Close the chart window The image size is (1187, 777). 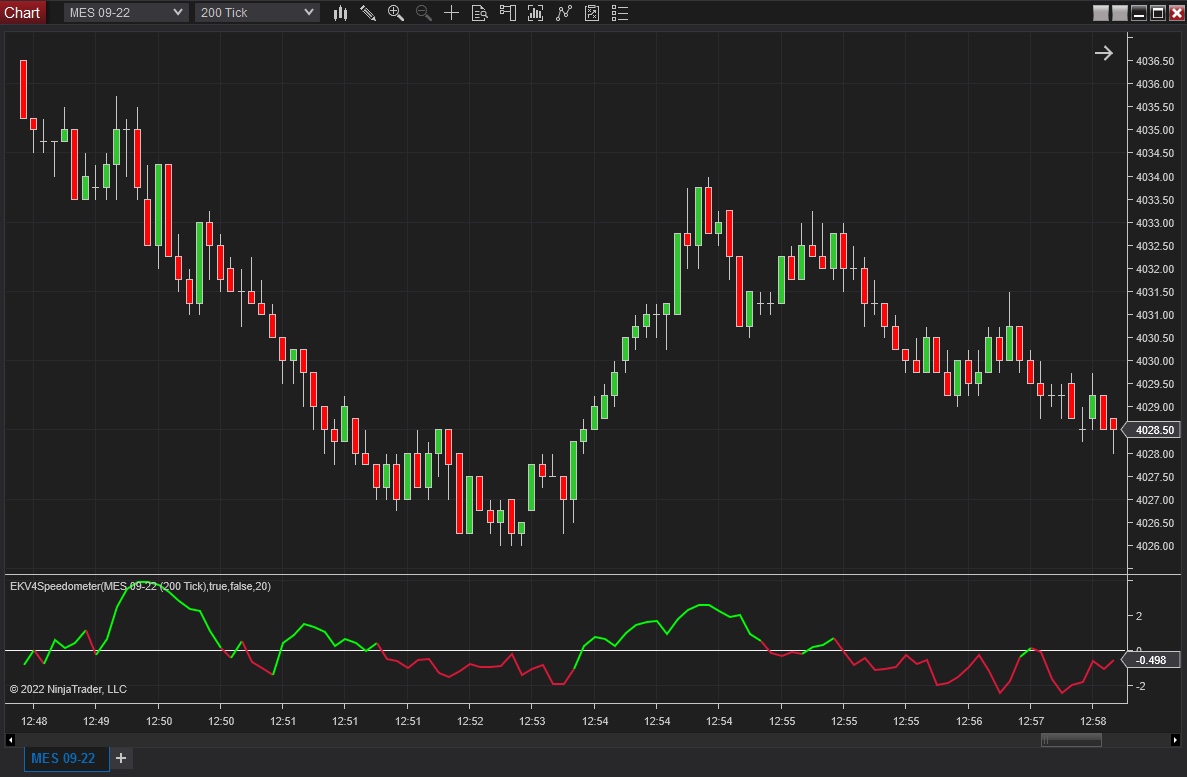click(x=1176, y=13)
